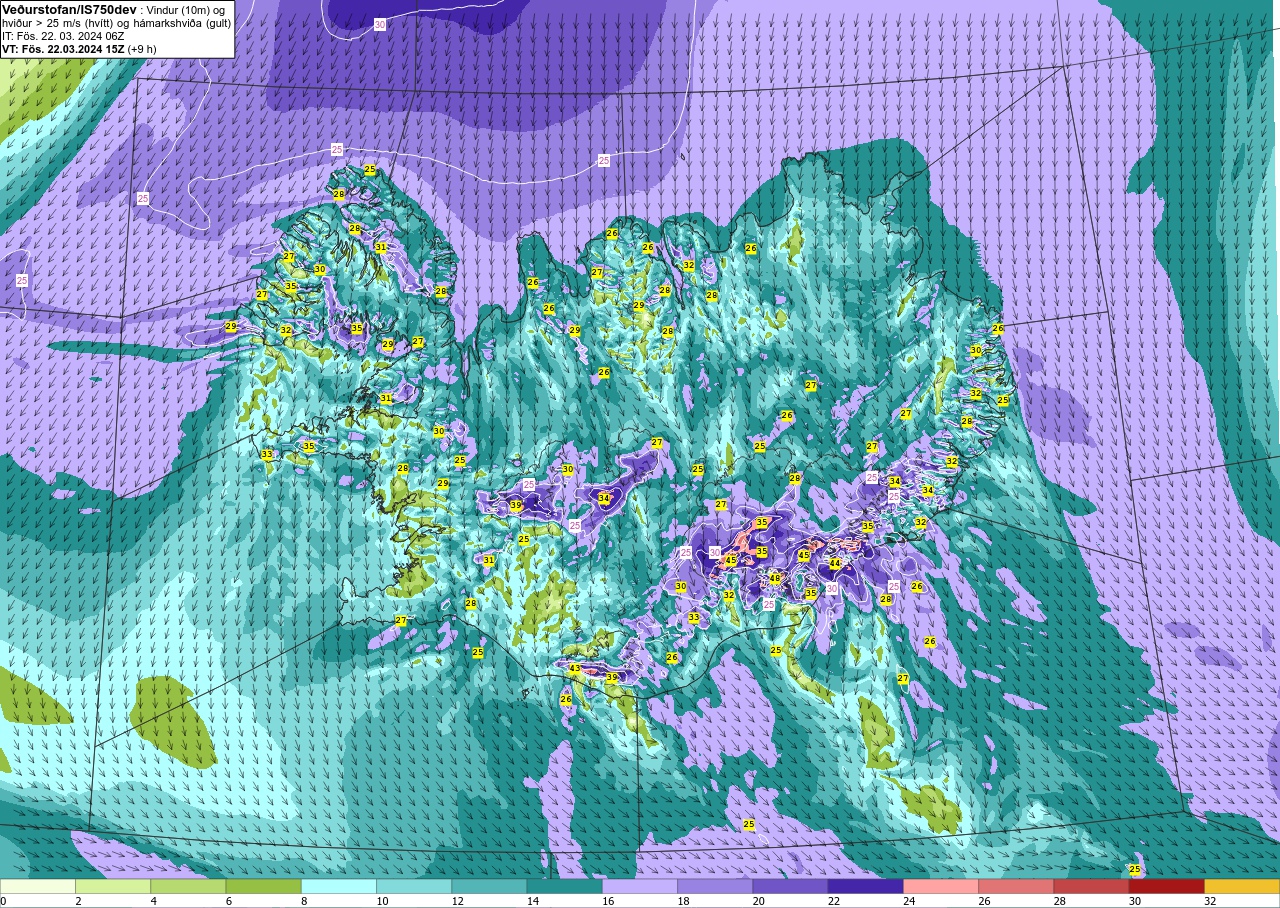Click the legend scale tick number 8
1280x908 pixels.
pos(304,901)
